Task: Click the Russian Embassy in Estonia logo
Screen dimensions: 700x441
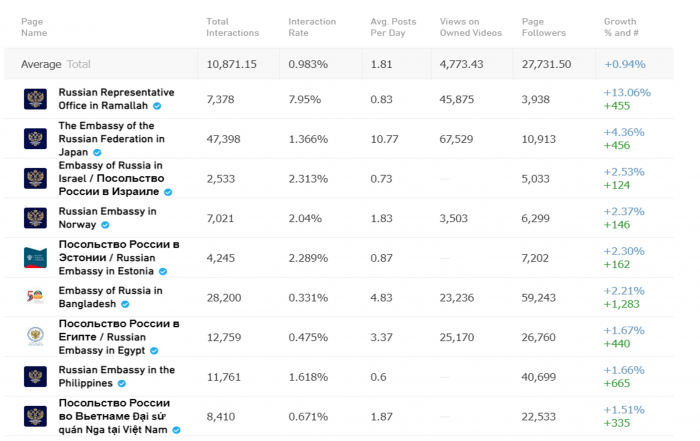Action: point(35,258)
